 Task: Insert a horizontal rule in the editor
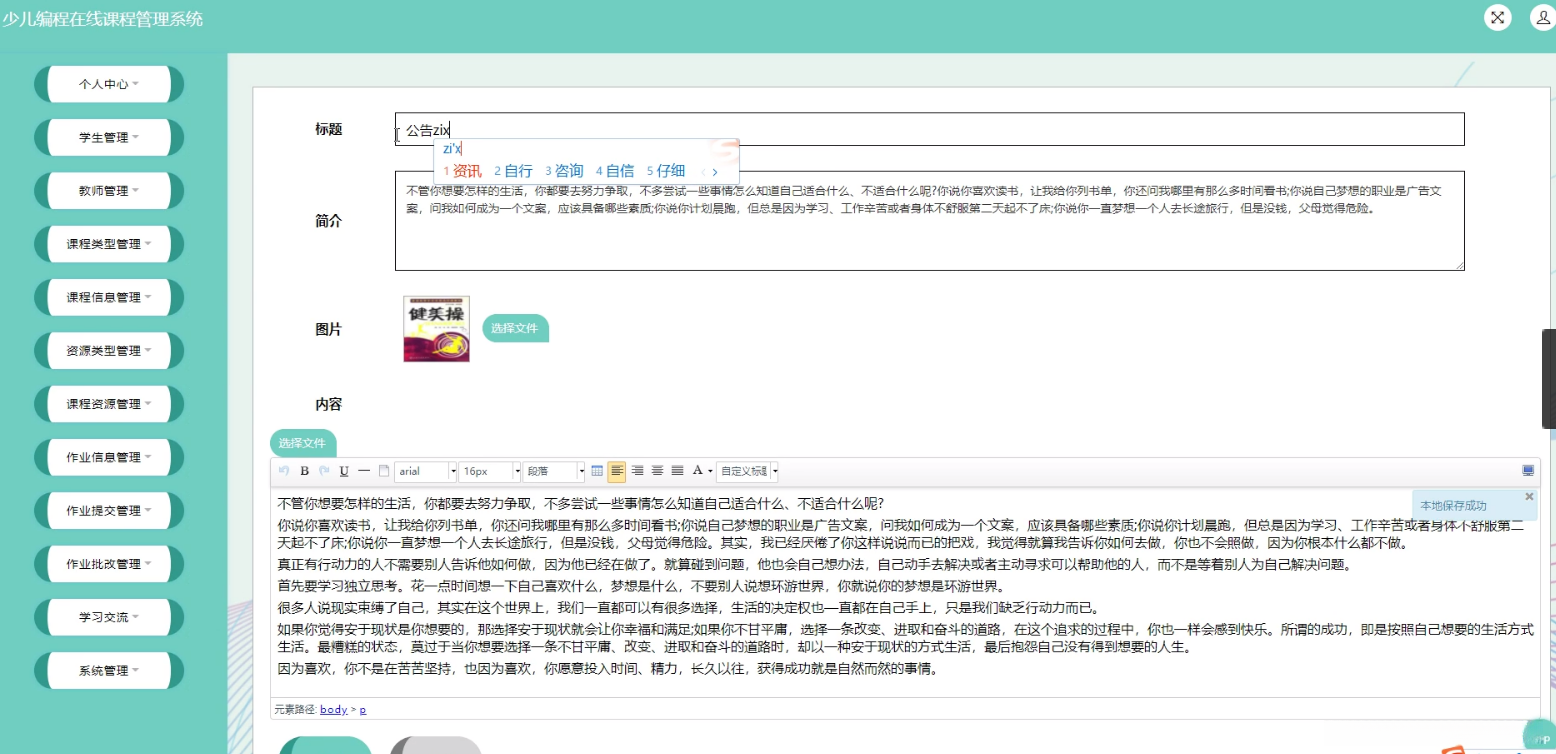(364, 471)
